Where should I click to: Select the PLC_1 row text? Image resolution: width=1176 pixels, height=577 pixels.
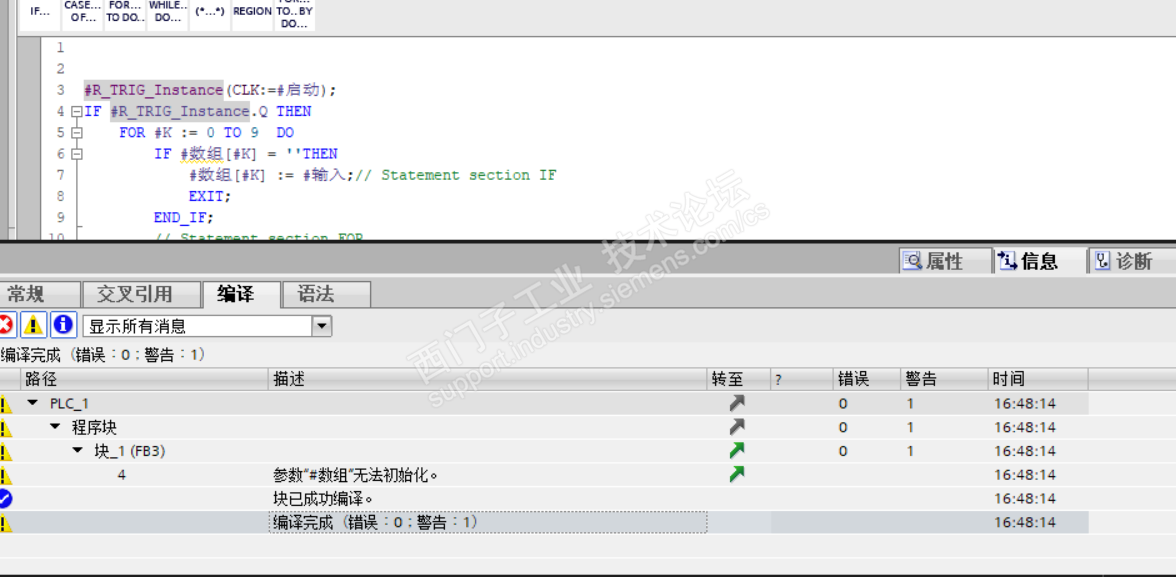69,404
